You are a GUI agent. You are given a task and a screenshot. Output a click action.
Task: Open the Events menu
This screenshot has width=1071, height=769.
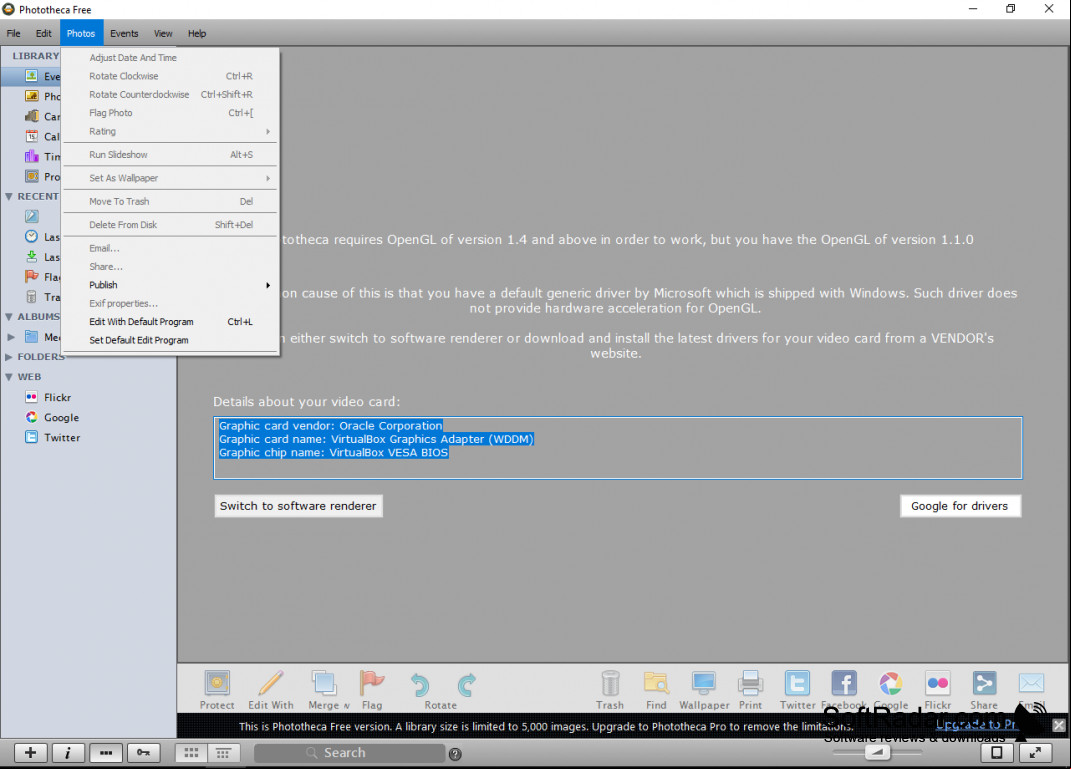pyautogui.click(x=124, y=33)
